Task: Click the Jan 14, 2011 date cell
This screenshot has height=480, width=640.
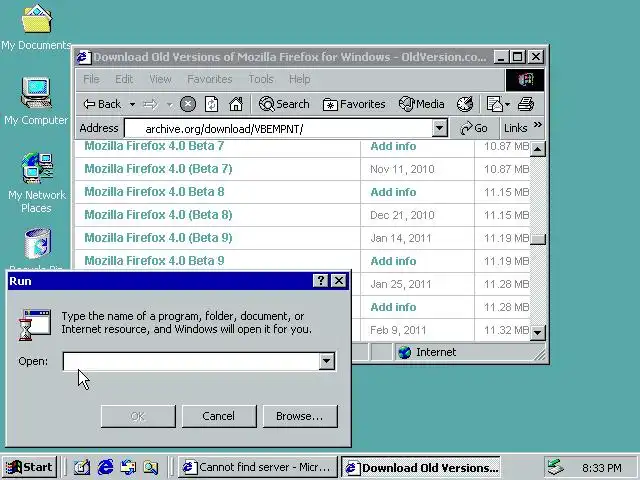Action: coord(400,238)
